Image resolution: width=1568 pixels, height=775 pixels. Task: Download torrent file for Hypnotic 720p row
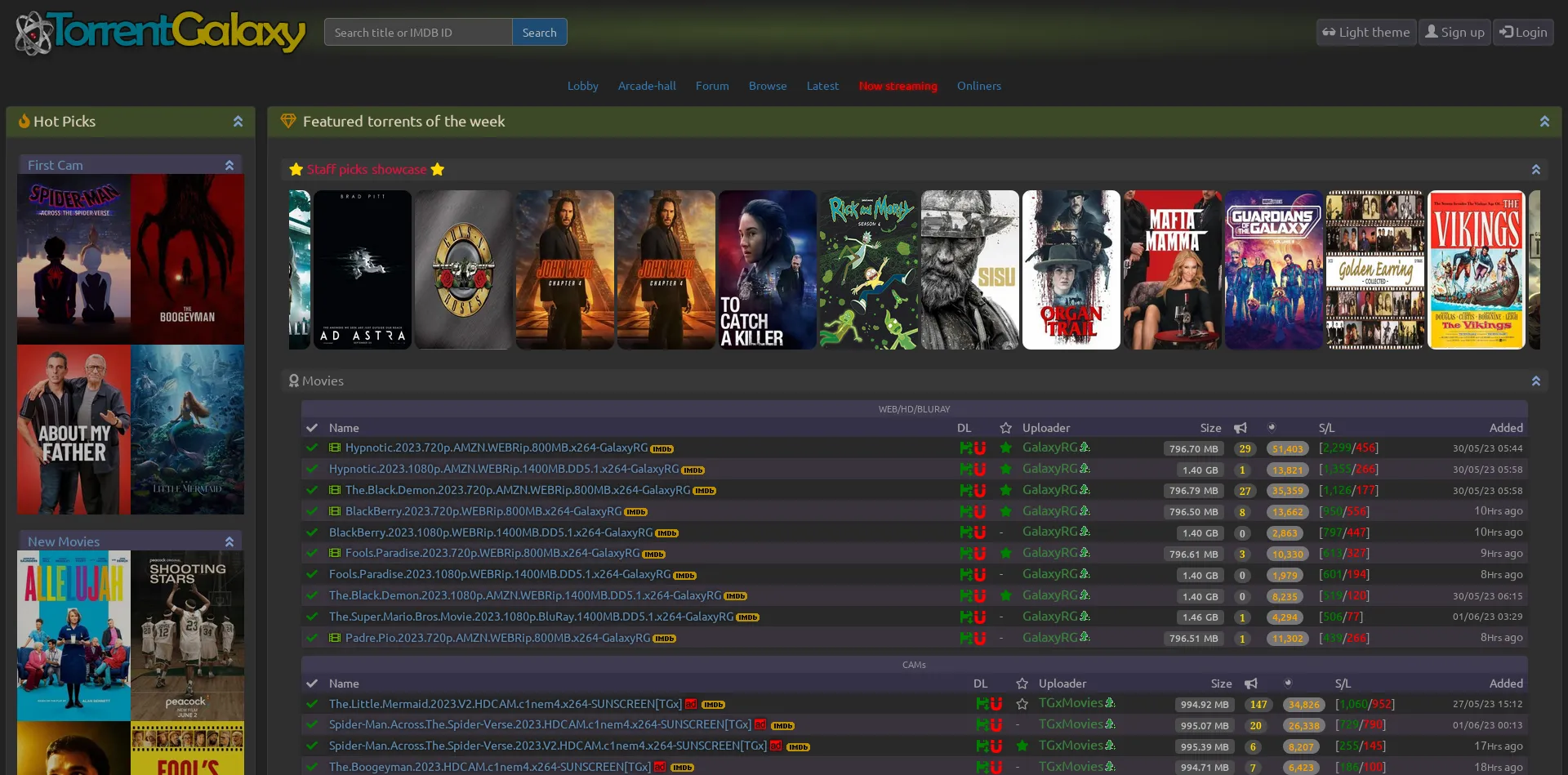pyautogui.click(x=965, y=448)
